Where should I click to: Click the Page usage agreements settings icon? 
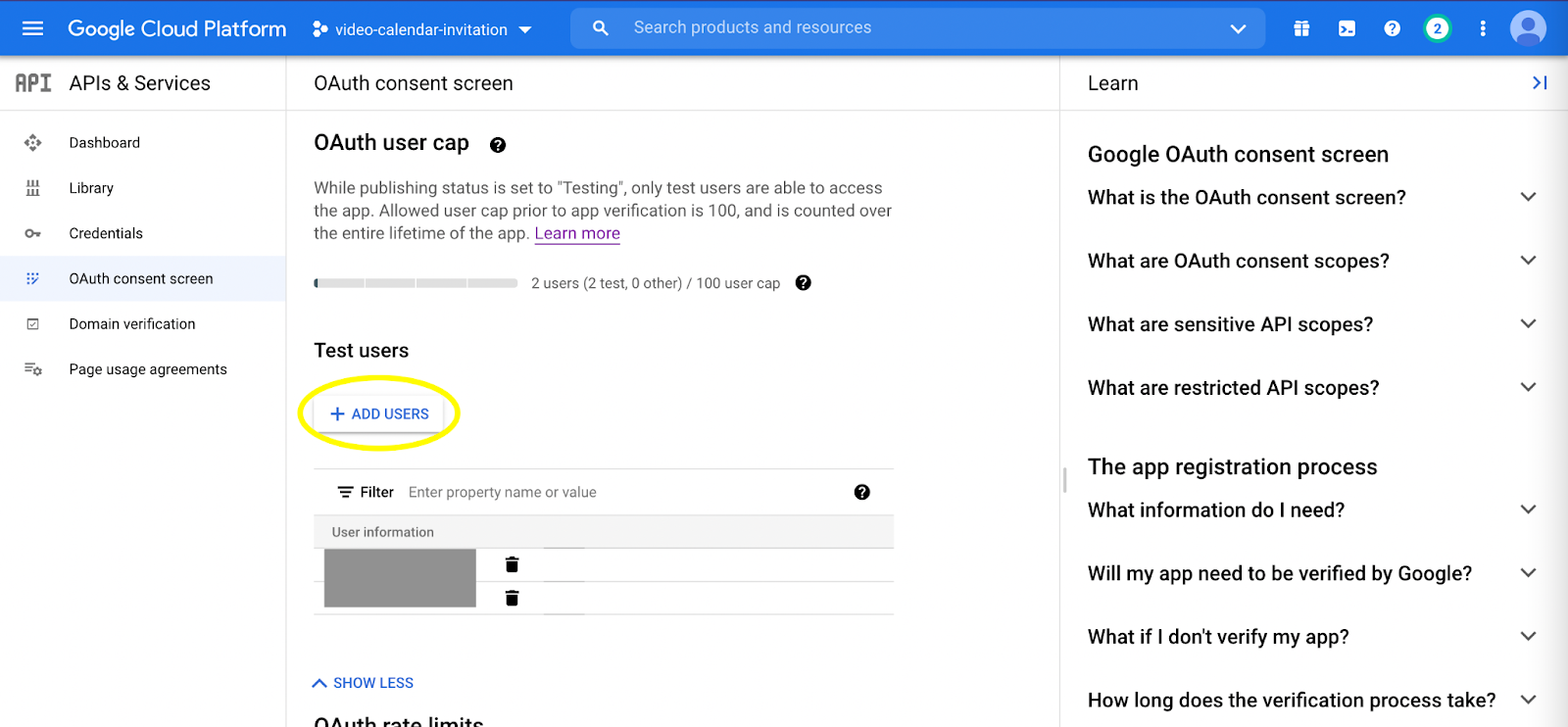point(32,369)
